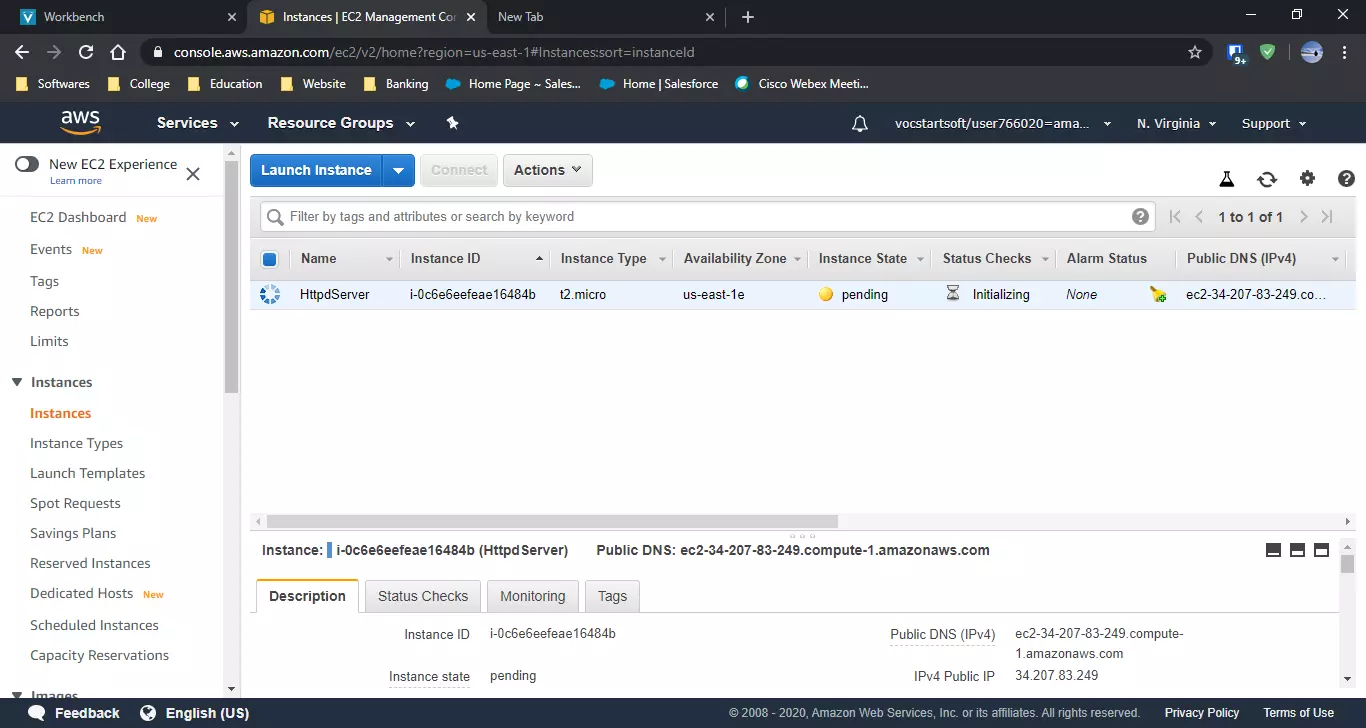The image size is (1366, 728).
Task: Click the Launch Instance button
Action: [x=316, y=170]
